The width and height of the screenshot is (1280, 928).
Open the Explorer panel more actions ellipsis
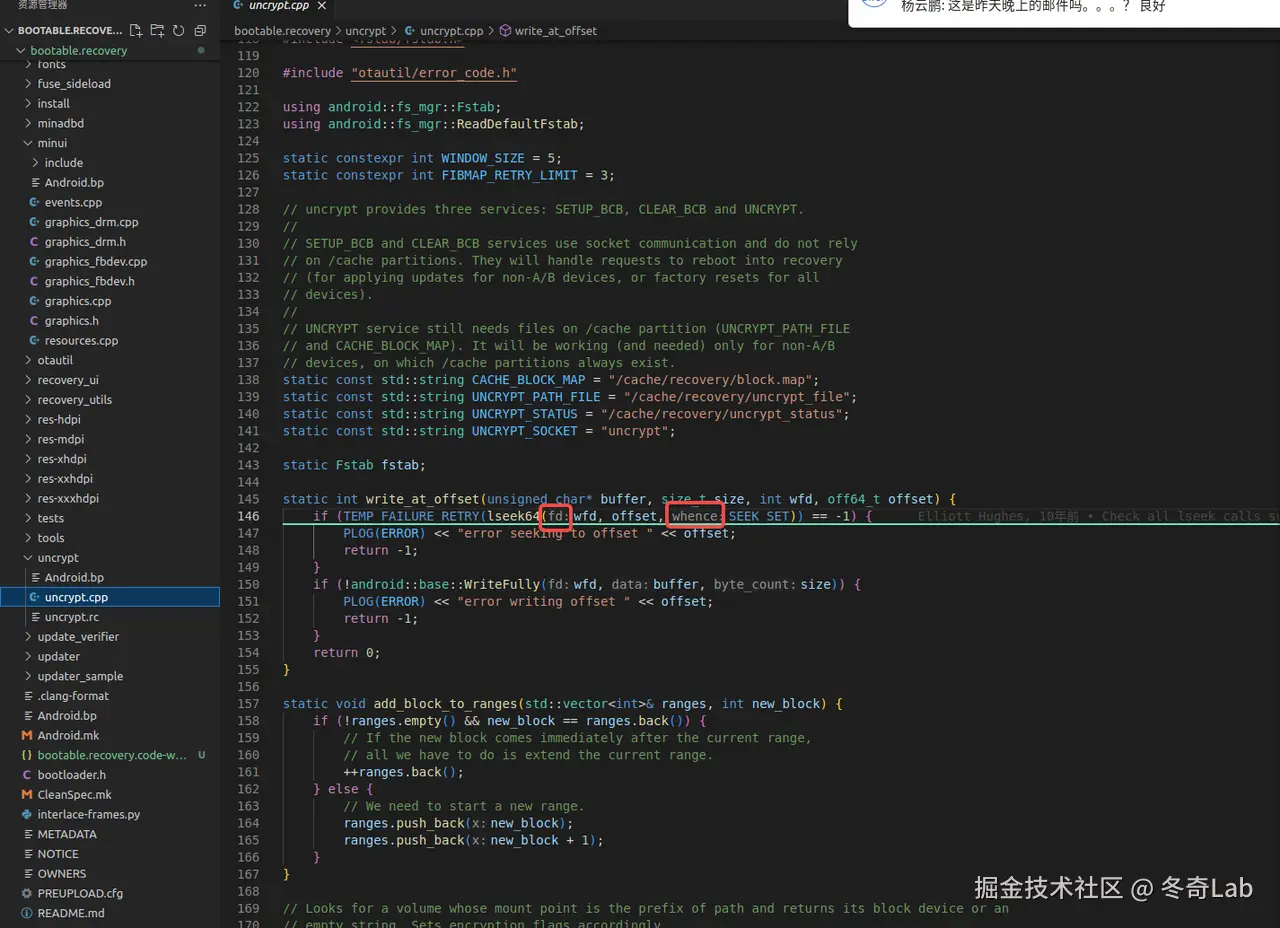pos(199,6)
